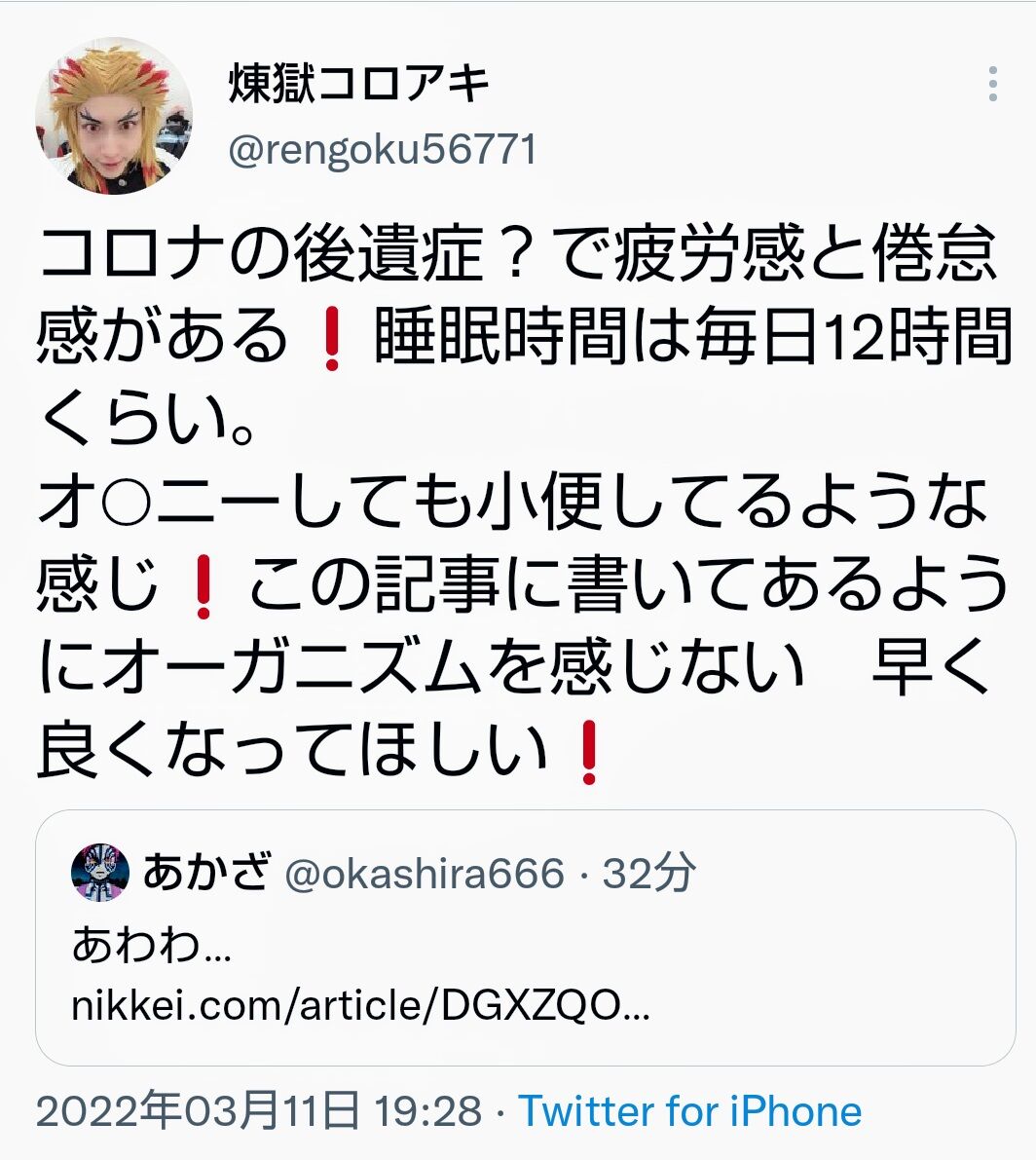Click the red exclamation emoji after 良くなってほしい
Screen dimensions: 1036x1160
(x=589, y=752)
